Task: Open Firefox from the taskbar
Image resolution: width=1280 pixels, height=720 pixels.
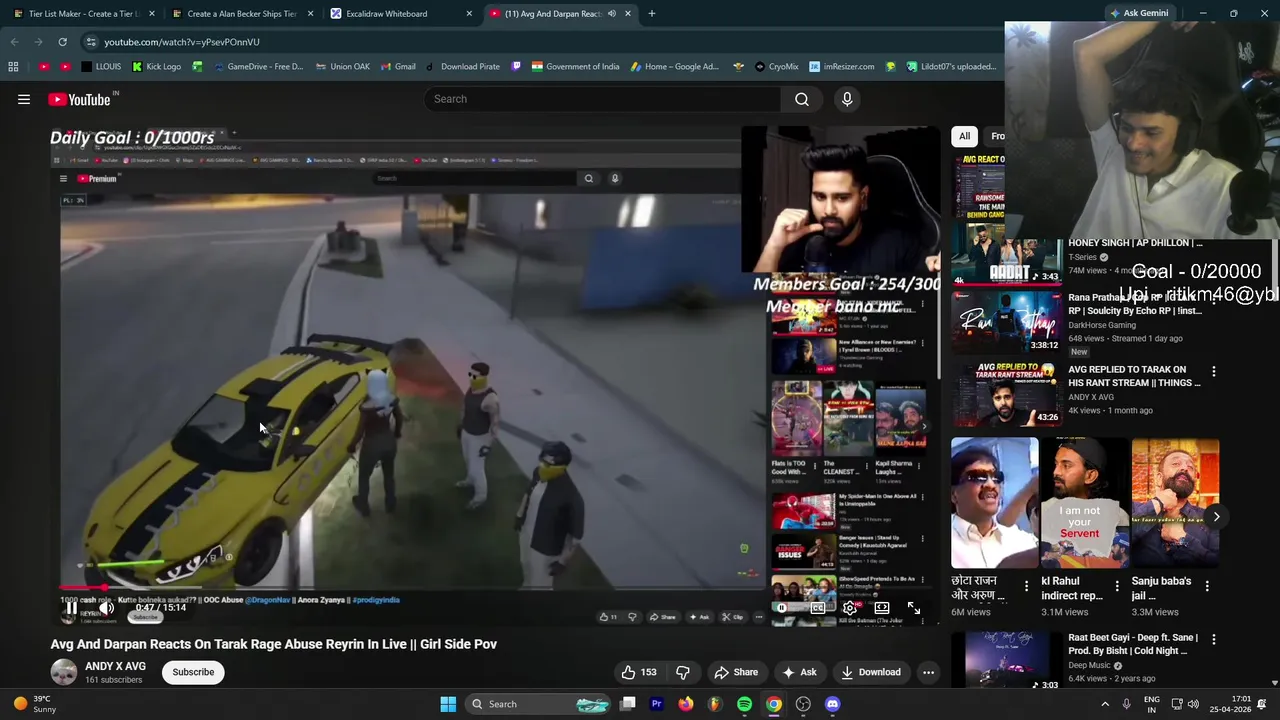Action: (685, 704)
